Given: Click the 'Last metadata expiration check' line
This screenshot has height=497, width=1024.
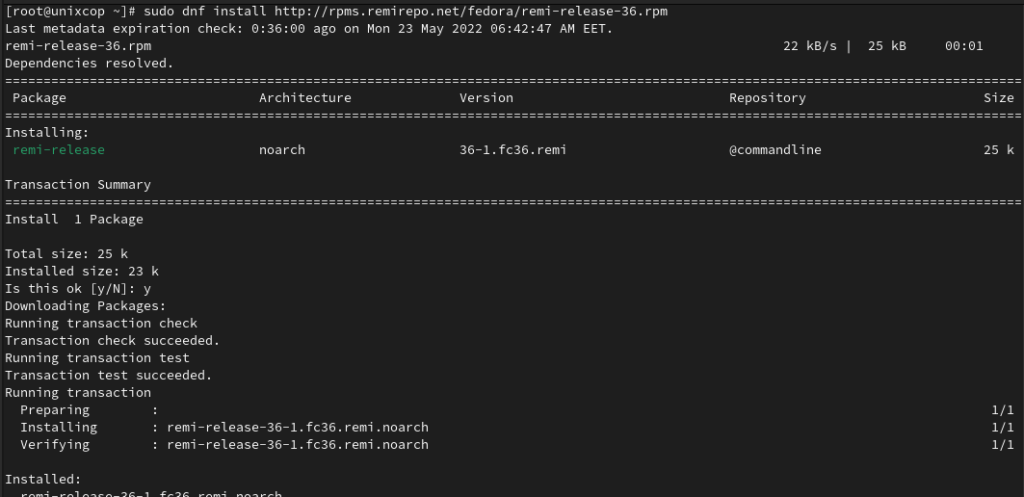Looking at the screenshot, I should (309, 29).
